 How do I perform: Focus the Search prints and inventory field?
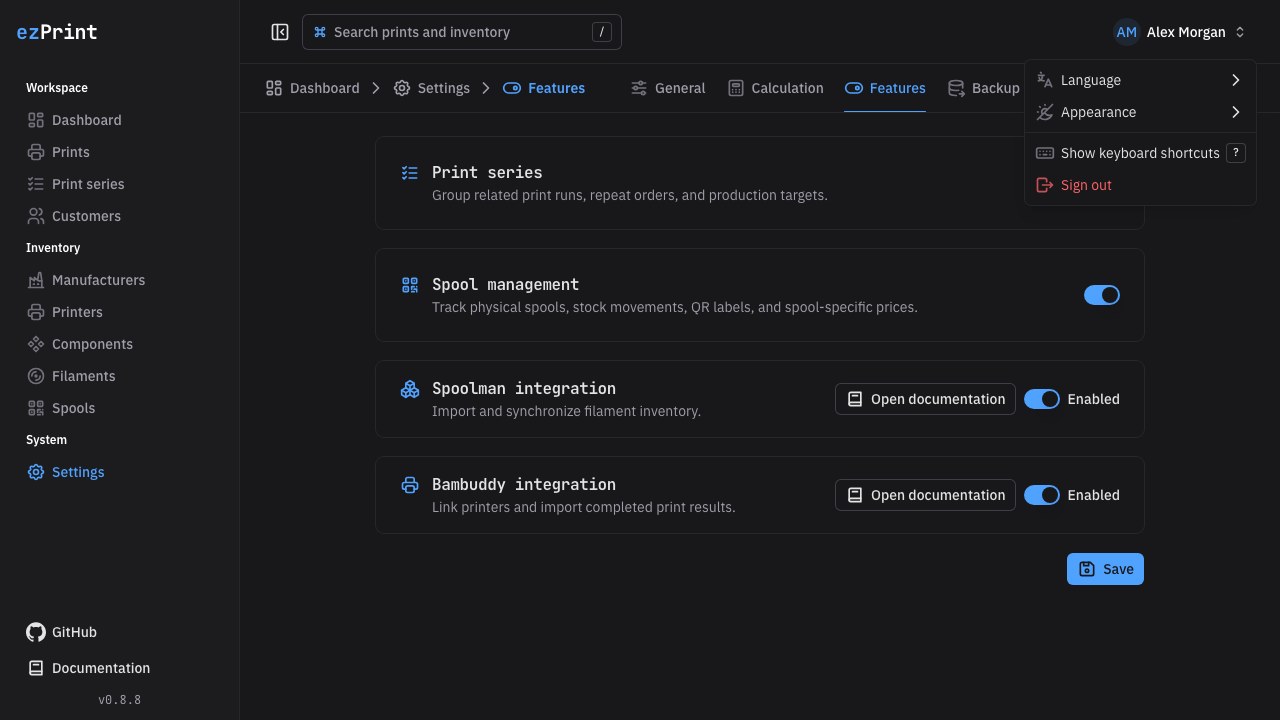click(x=462, y=32)
